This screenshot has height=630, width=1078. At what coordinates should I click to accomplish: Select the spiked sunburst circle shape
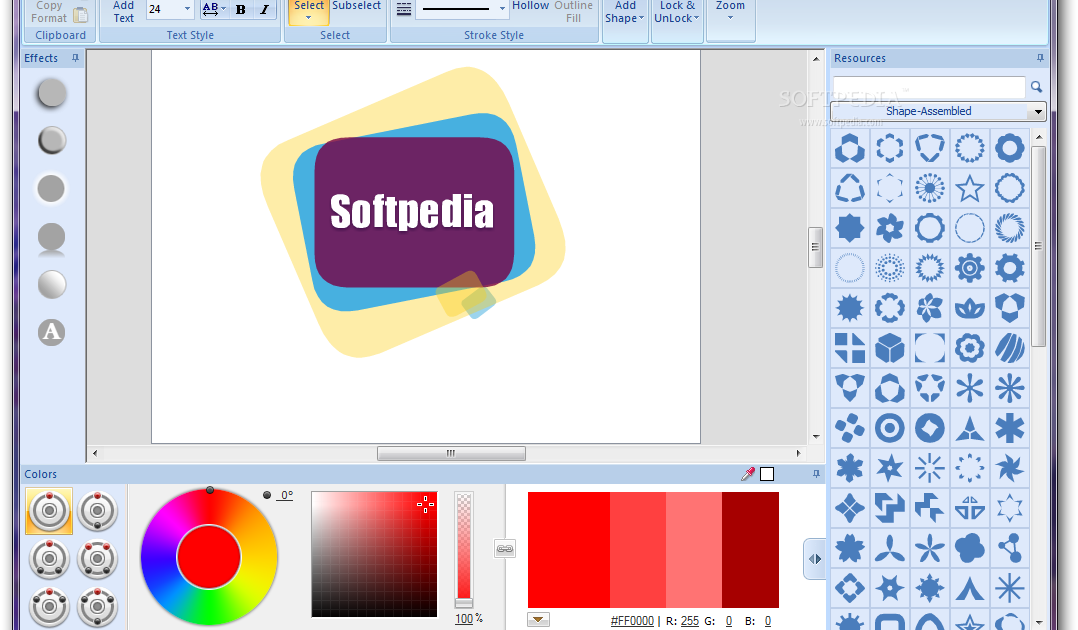coord(850,308)
